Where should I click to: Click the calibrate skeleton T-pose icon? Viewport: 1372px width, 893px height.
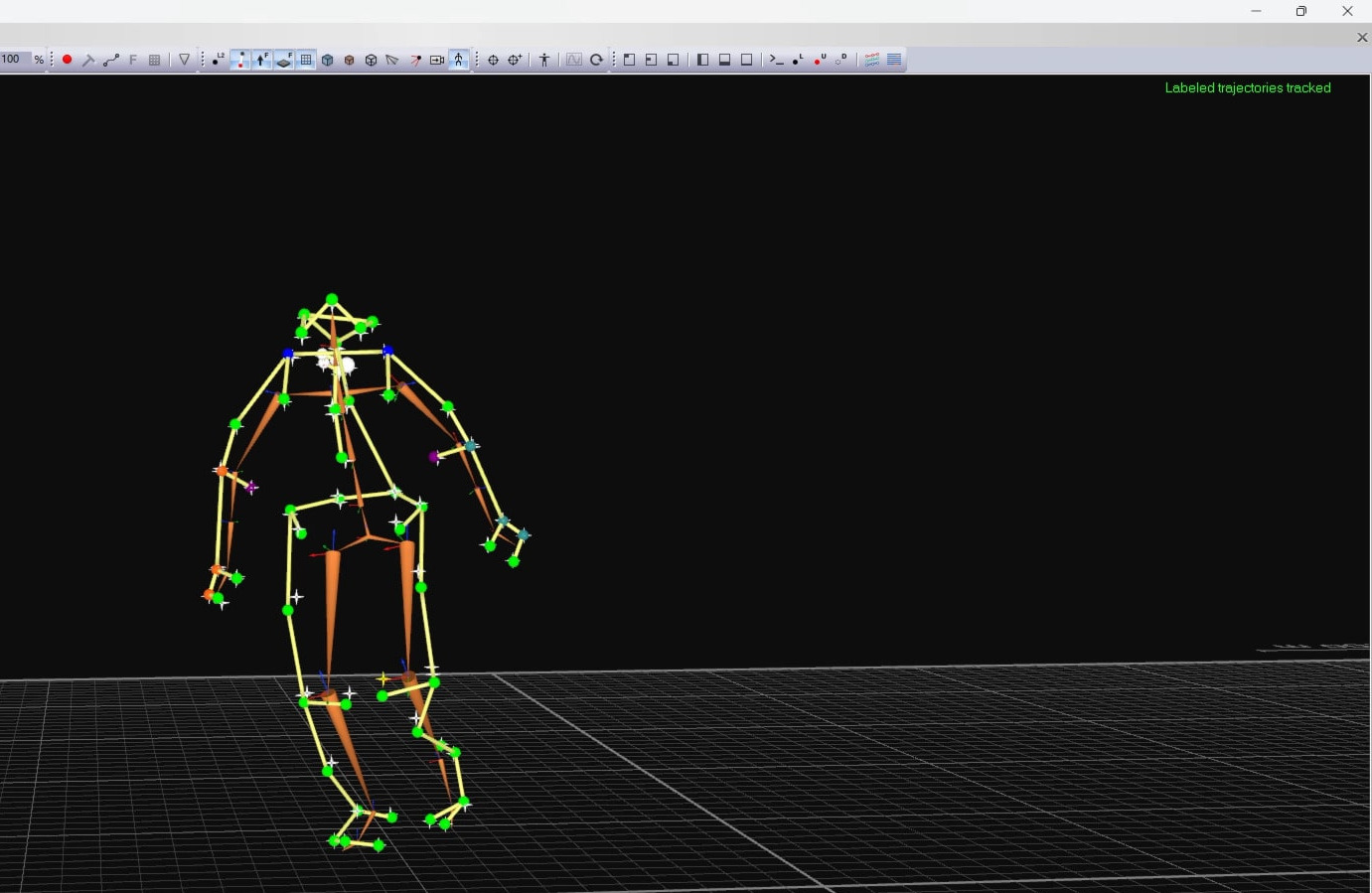tap(544, 60)
